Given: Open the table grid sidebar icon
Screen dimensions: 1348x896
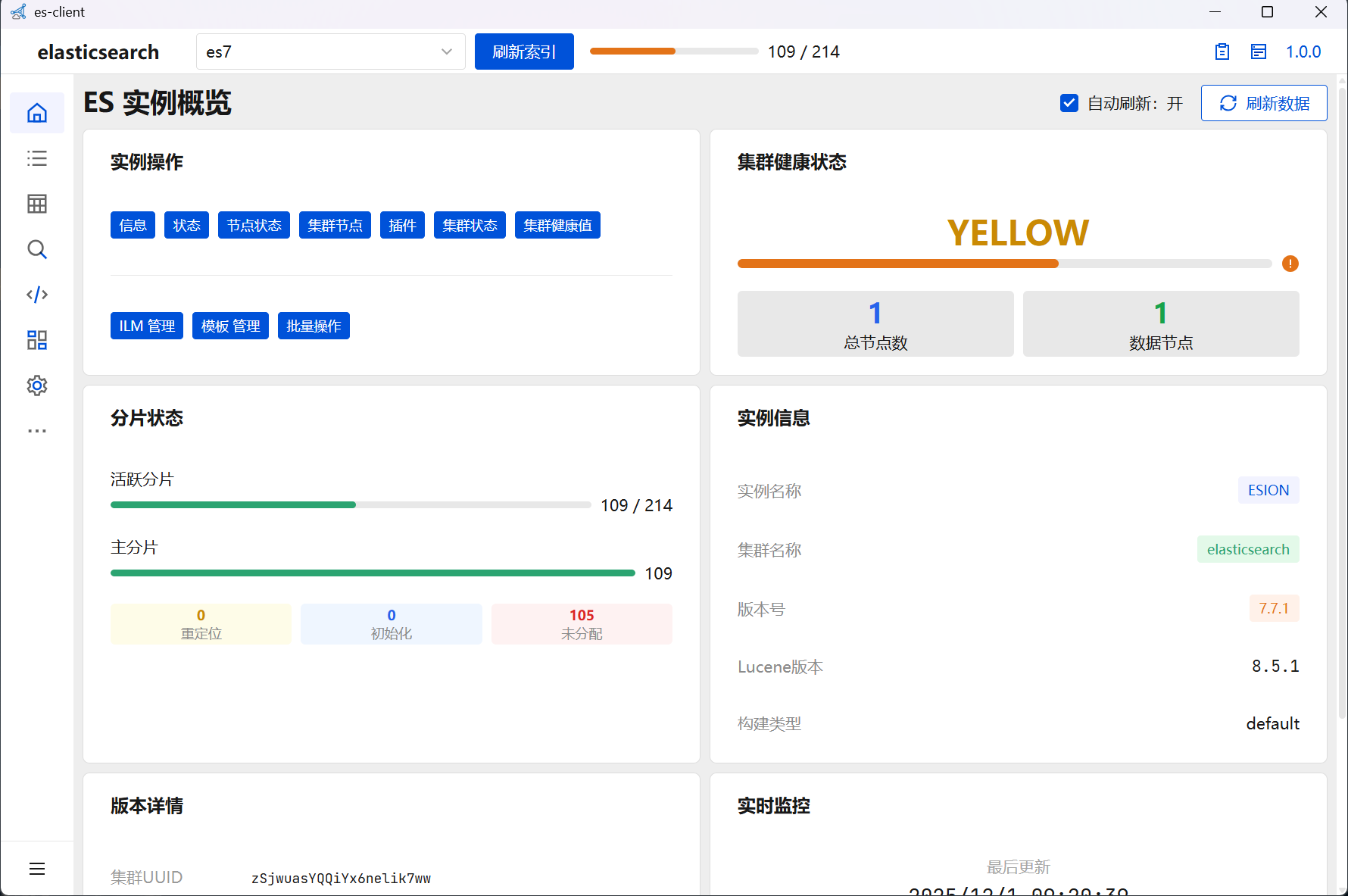Looking at the screenshot, I should [37, 204].
